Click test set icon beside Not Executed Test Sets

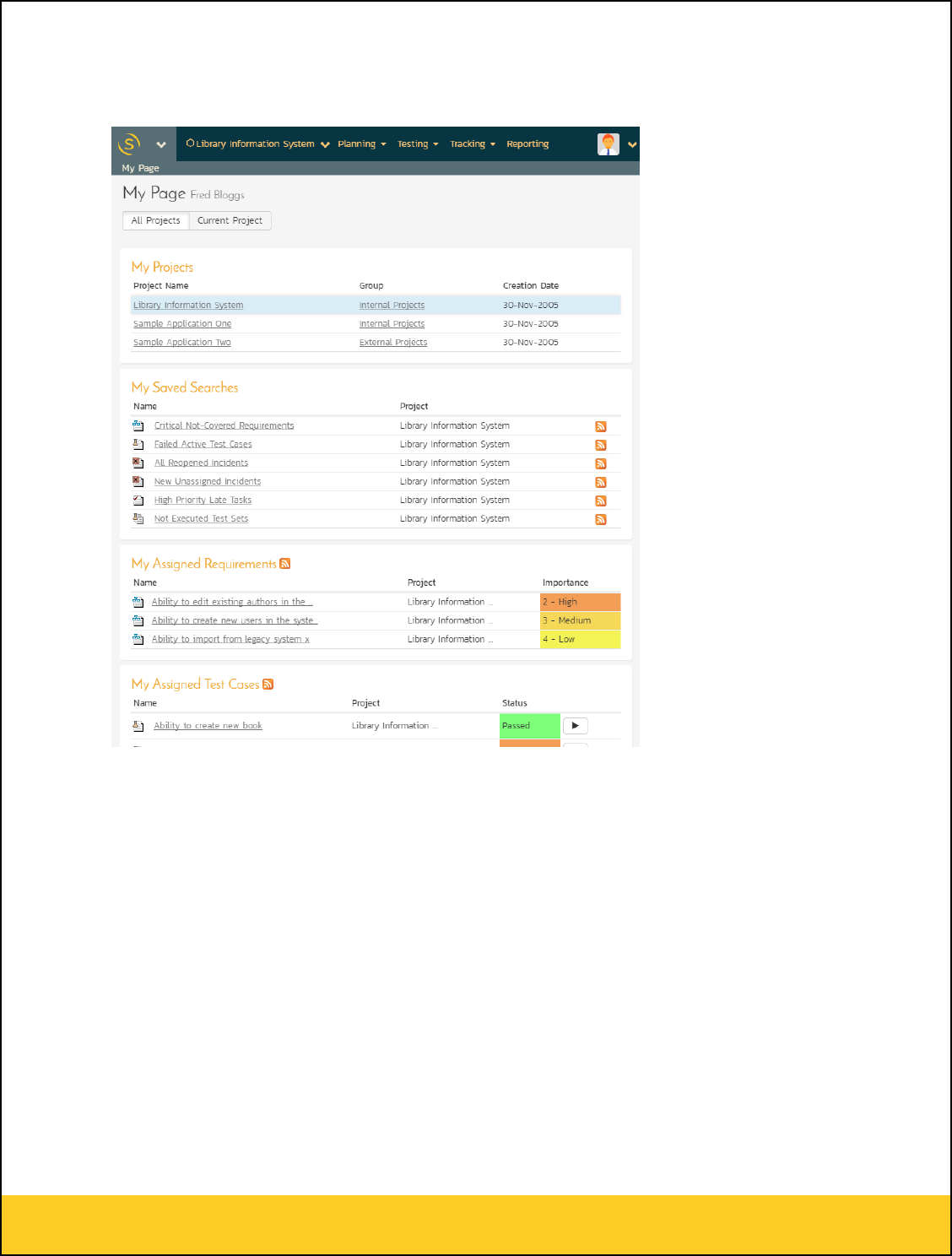138,519
